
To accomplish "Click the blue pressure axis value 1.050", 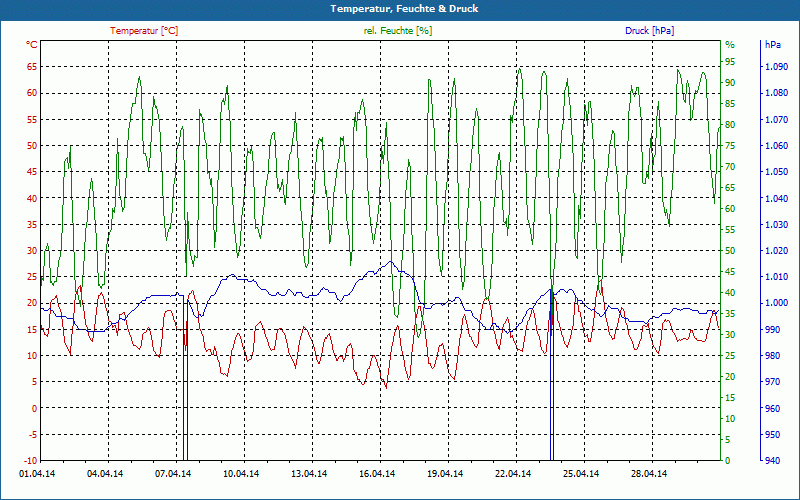I will pyautogui.click(x=776, y=172).
